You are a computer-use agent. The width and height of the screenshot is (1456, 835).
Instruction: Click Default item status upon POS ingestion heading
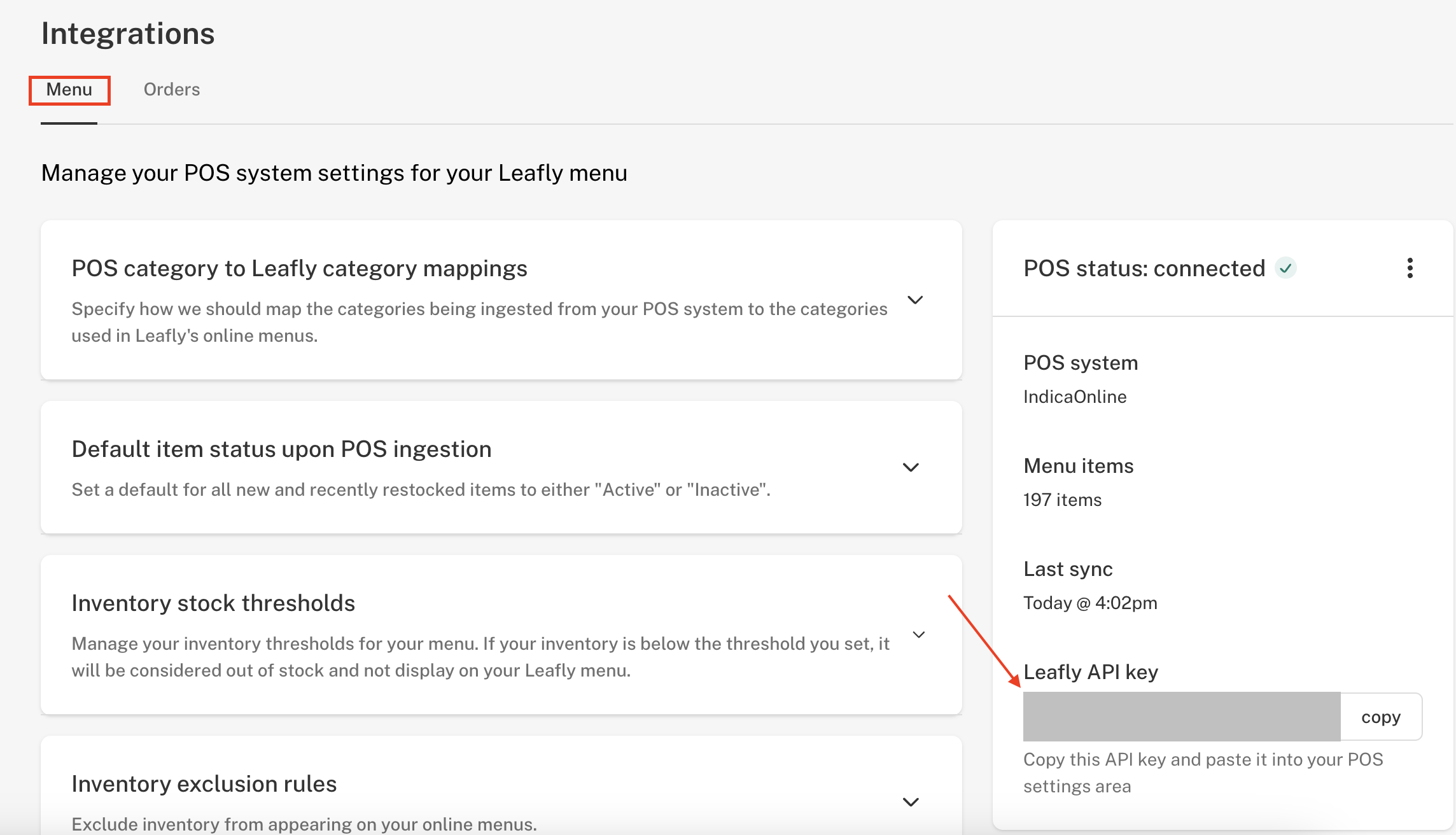coord(281,449)
